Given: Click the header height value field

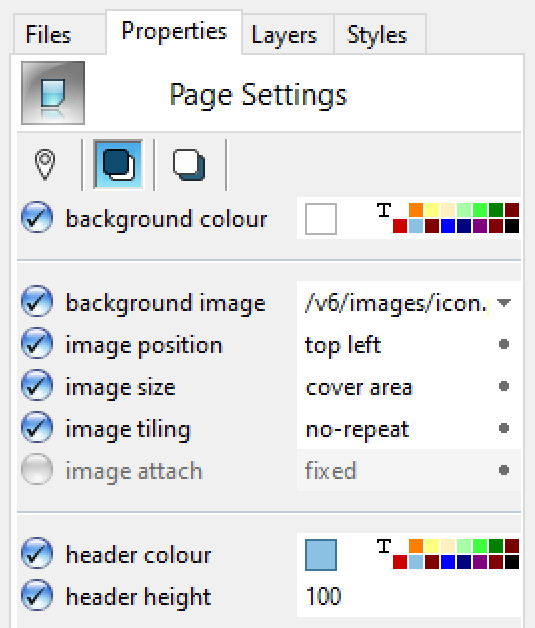Looking at the screenshot, I should (408, 596).
